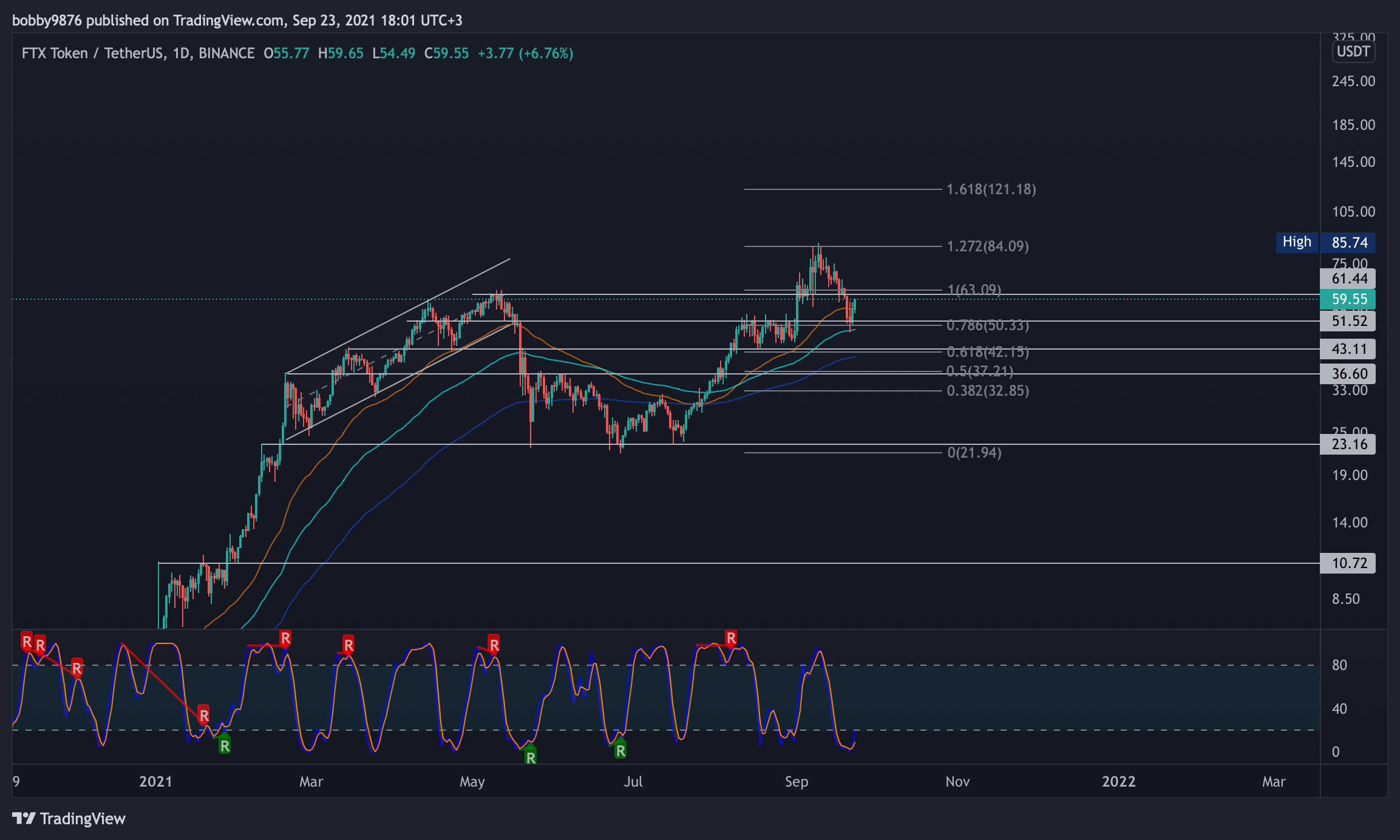Click the 80 level on oscillator axis
This screenshot has height=840, width=1400.
click(1339, 665)
